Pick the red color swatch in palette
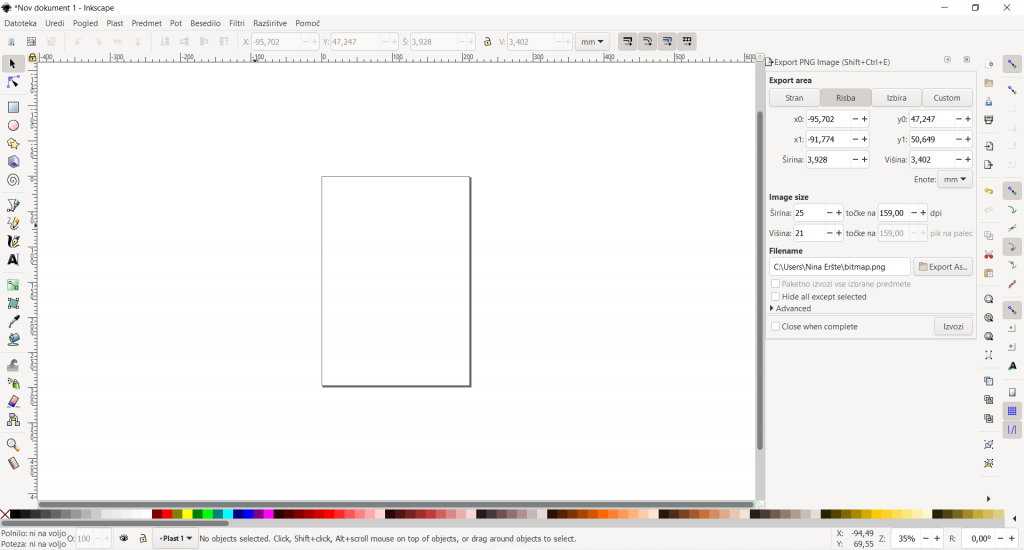The height and width of the screenshot is (550, 1024). click(x=167, y=515)
